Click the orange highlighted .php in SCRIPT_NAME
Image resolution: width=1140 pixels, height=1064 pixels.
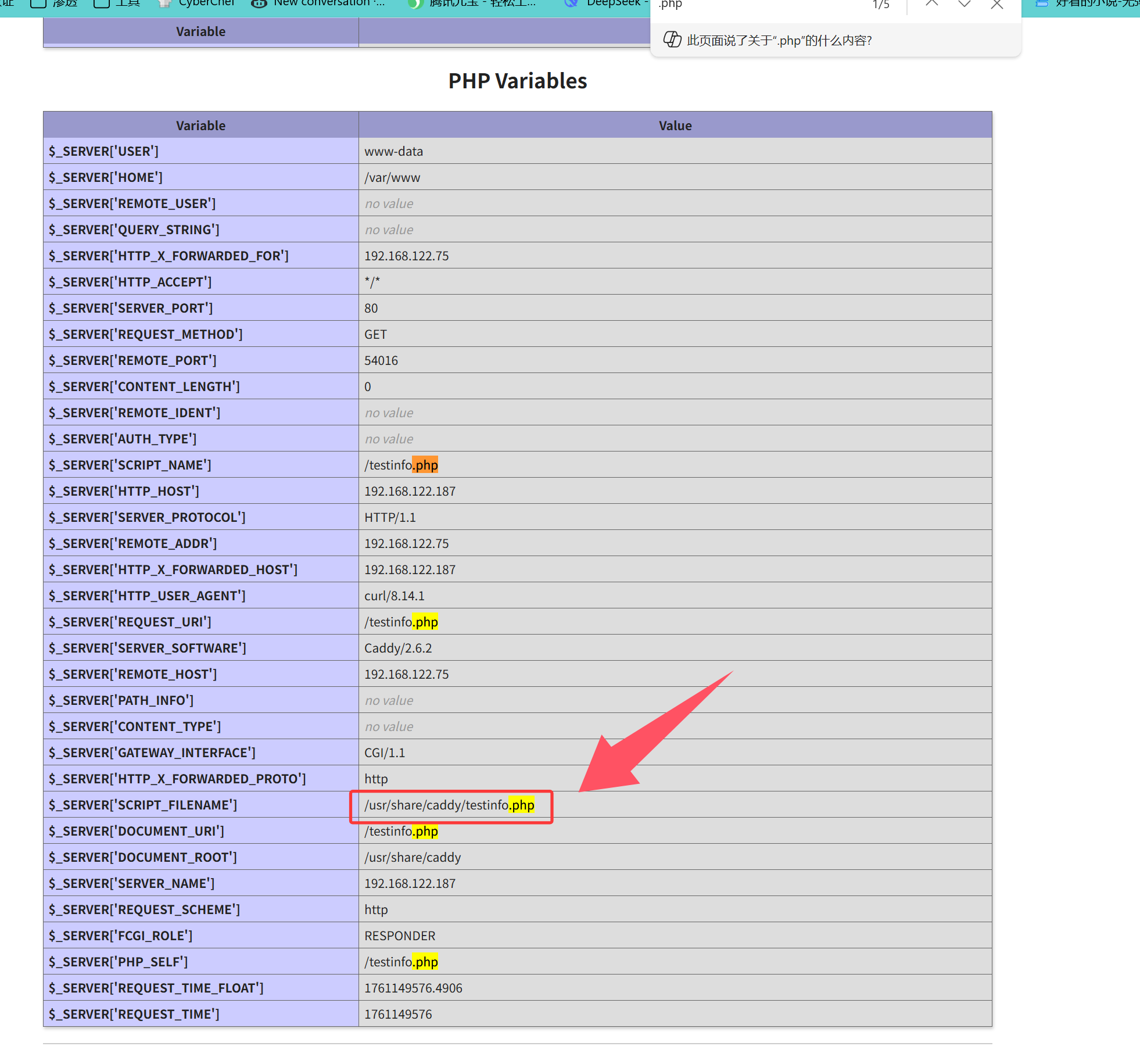point(426,465)
